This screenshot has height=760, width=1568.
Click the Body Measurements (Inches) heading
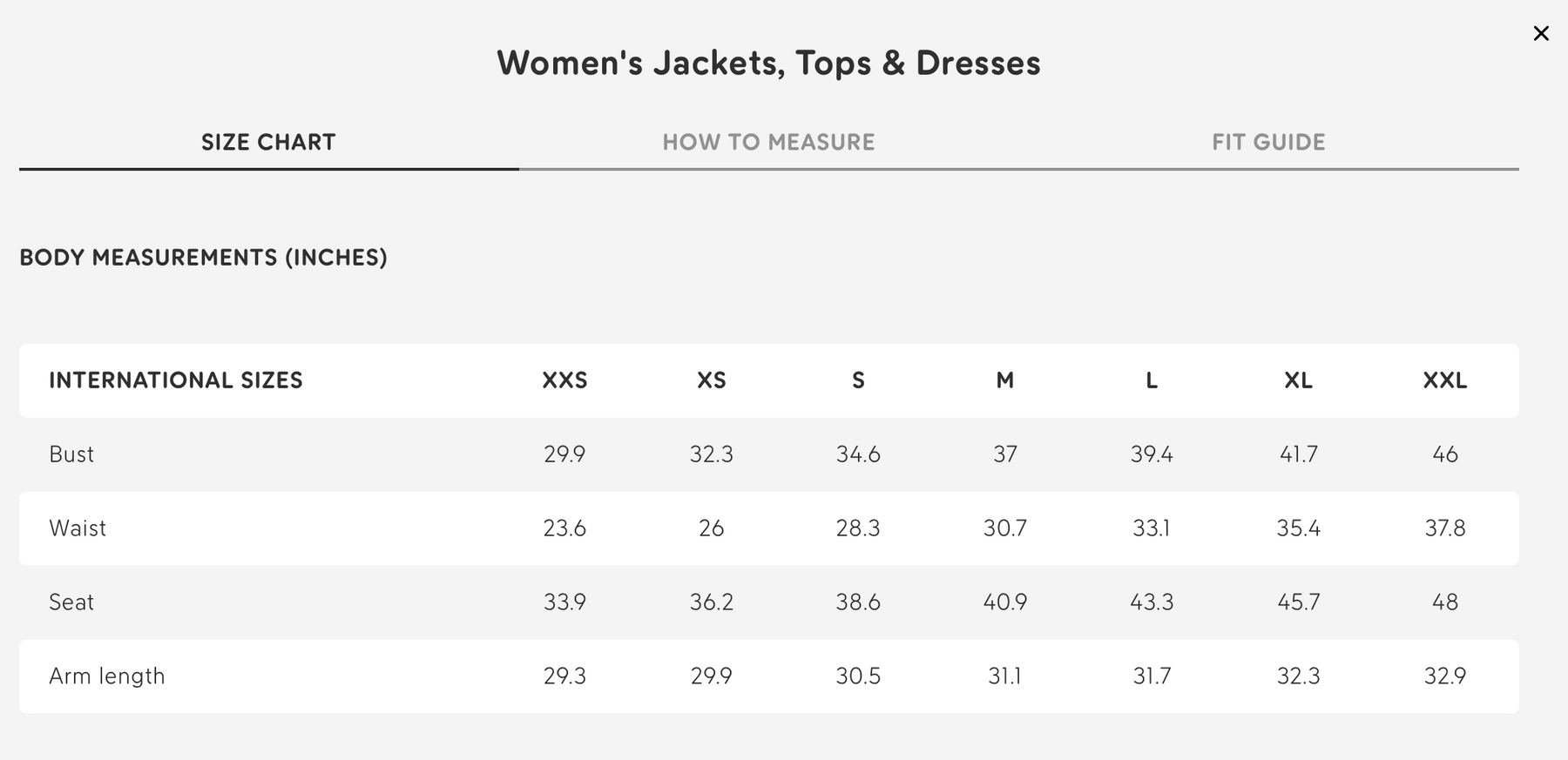pos(203,258)
